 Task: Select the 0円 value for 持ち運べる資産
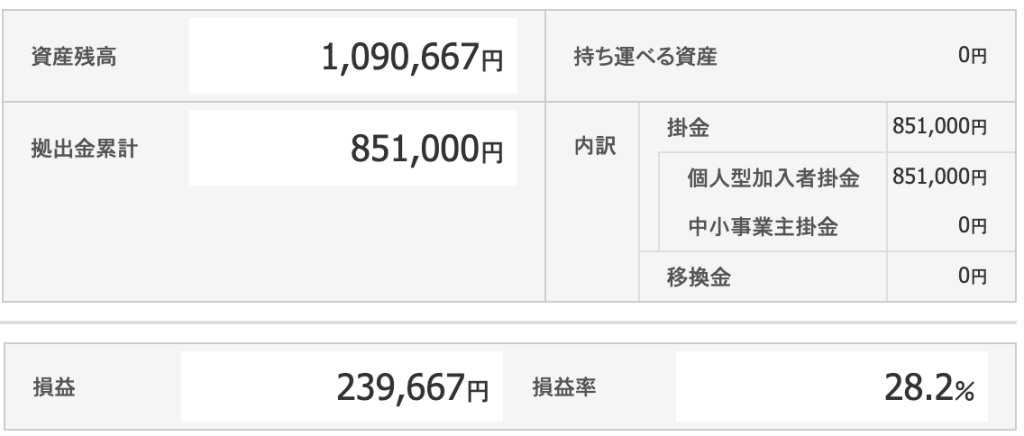pyautogui.click(x=972, y=57)
